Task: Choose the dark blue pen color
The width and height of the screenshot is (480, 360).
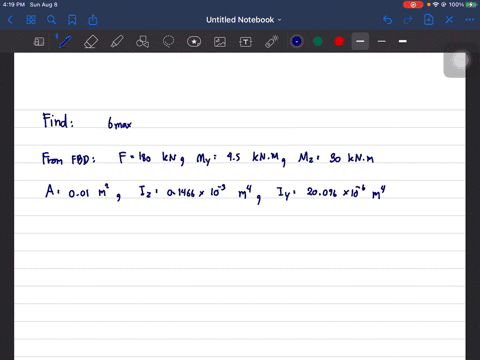Action: pos(297,41)
